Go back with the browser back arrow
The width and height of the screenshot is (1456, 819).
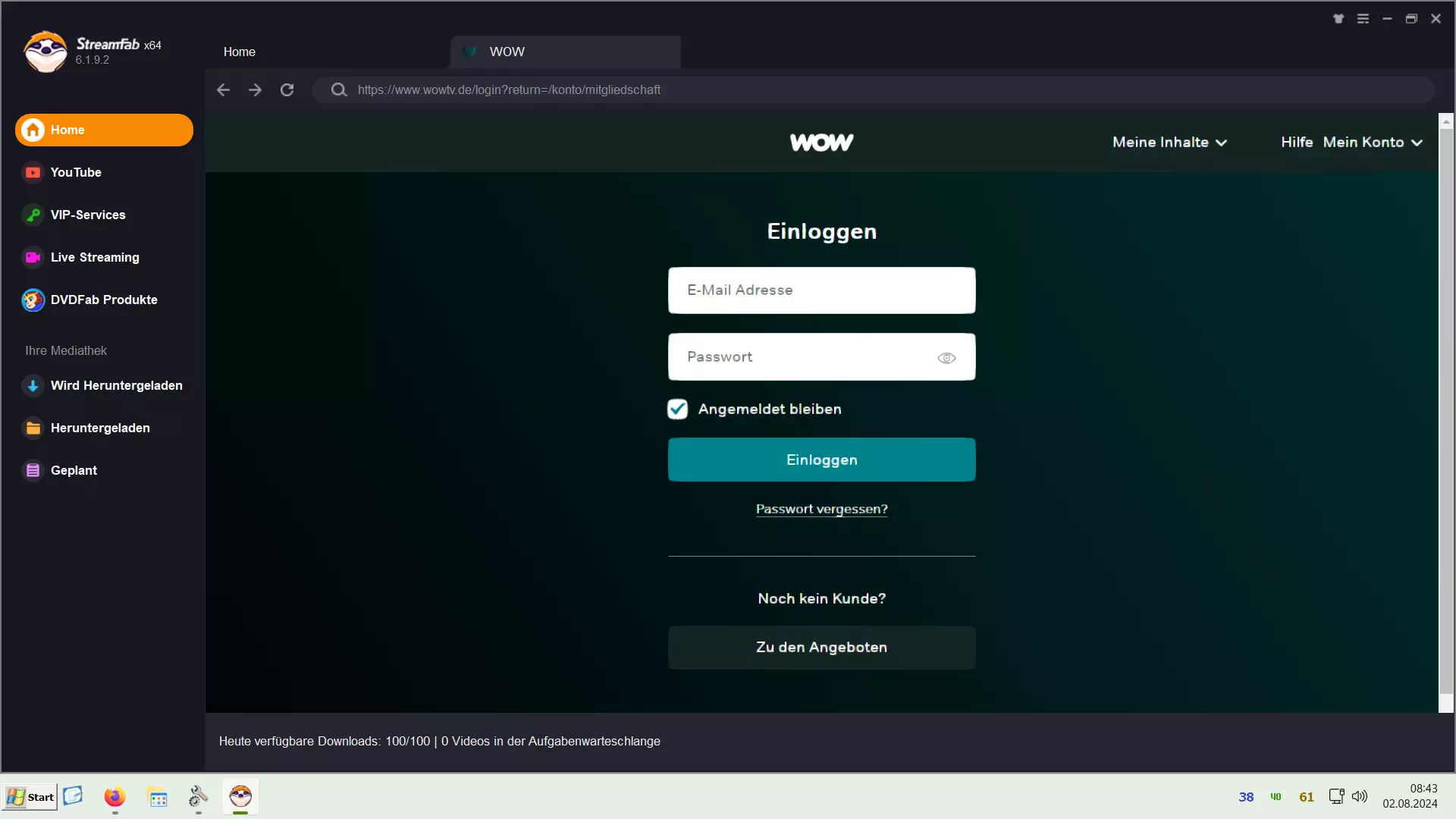click(x=223, y=89)
